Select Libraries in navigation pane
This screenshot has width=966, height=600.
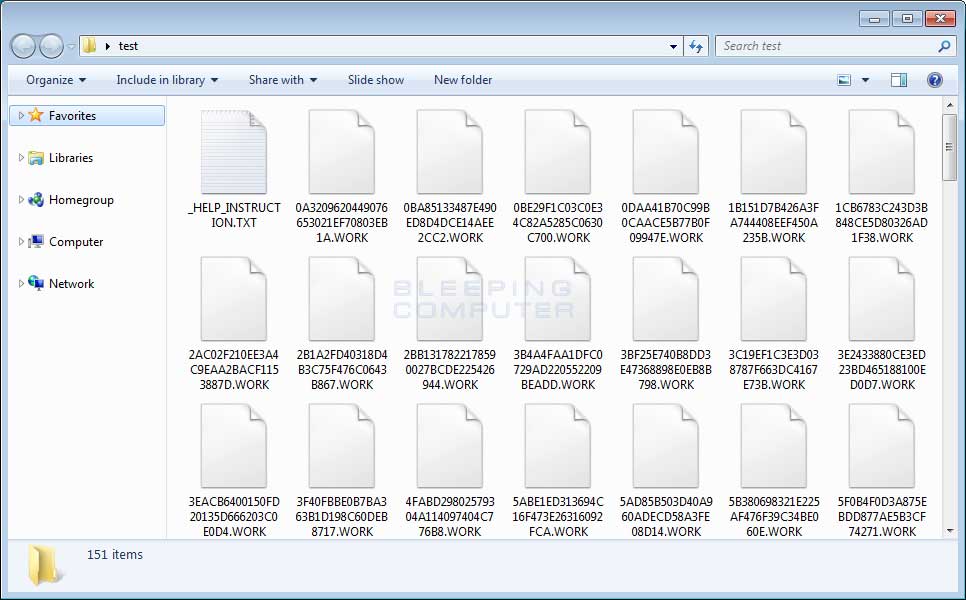[x=71, y=158]
